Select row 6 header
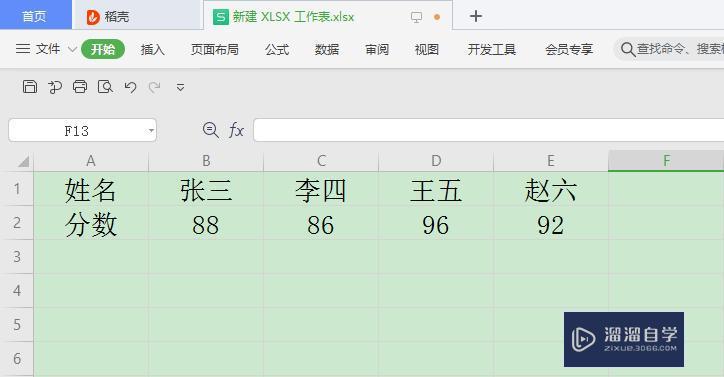Viewport: 724px width, 377px height. tap(17, 359)
